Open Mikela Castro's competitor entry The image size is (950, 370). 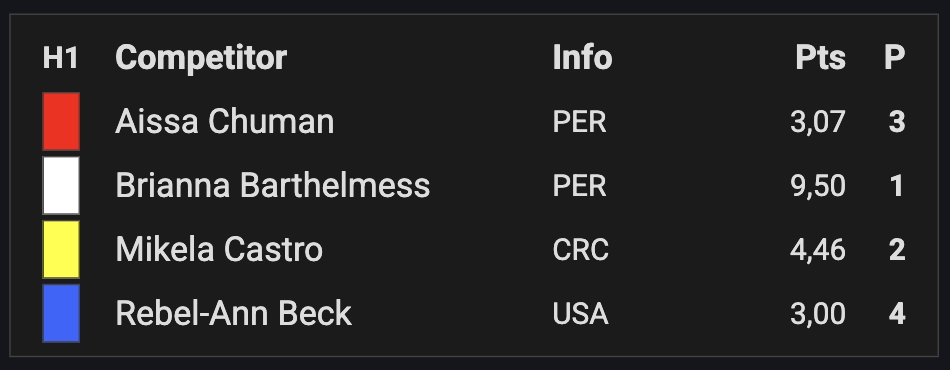click(219, 249)
